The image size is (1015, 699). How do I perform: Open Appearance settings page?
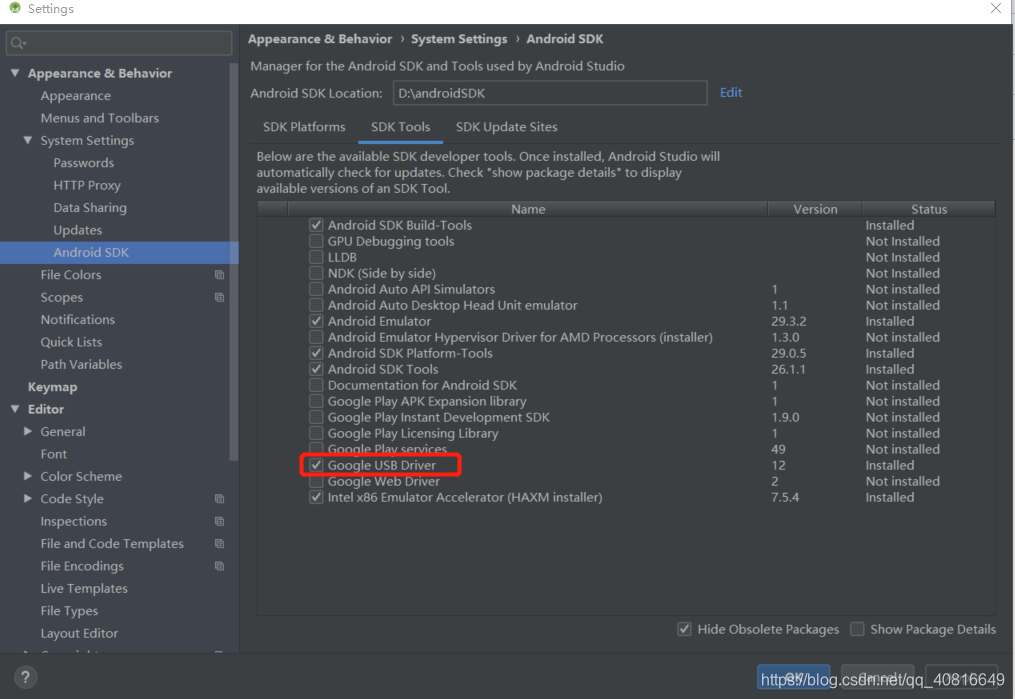(x=76, y=96)
